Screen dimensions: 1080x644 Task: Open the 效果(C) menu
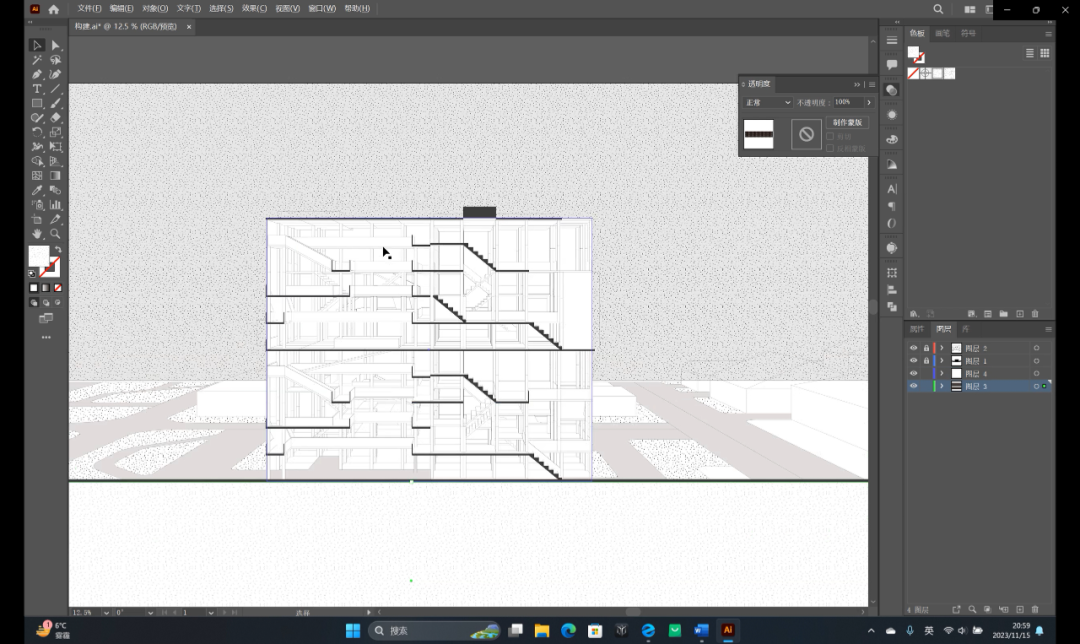click(x=254, y=8)
